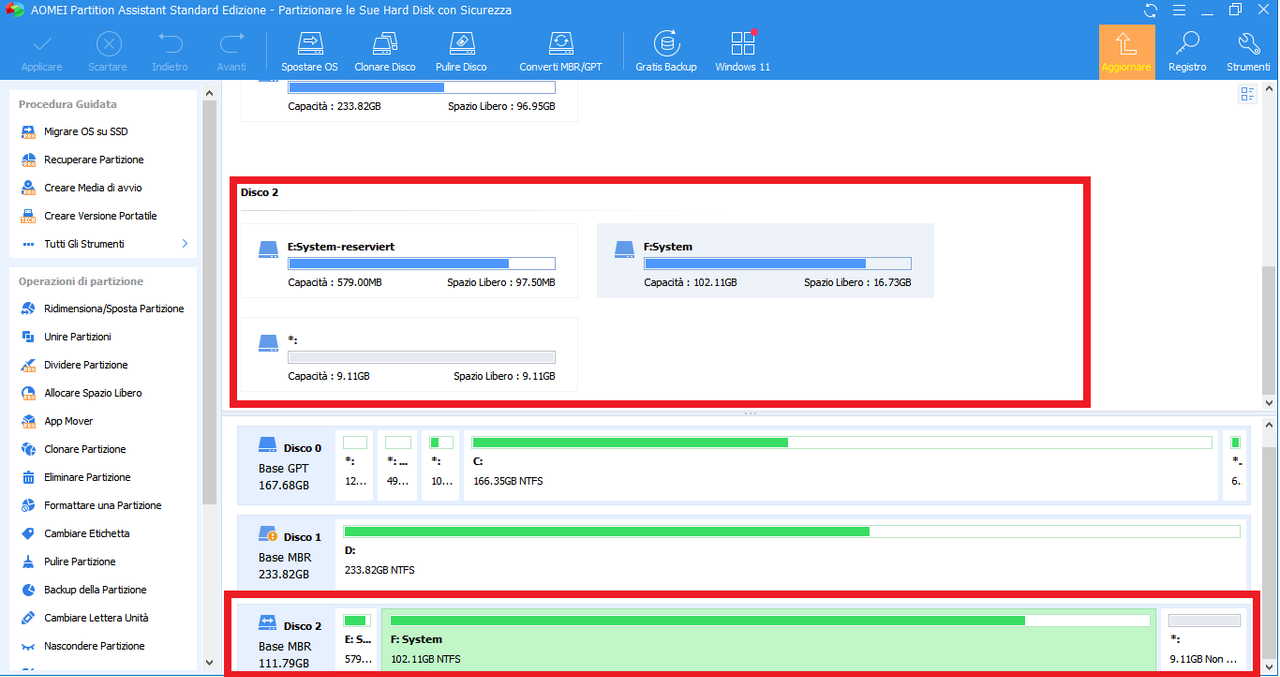This screenshot has width=1280, height=677.
Task: Select D: 233.82GB NTFS partition block
Action: point(792,552)
